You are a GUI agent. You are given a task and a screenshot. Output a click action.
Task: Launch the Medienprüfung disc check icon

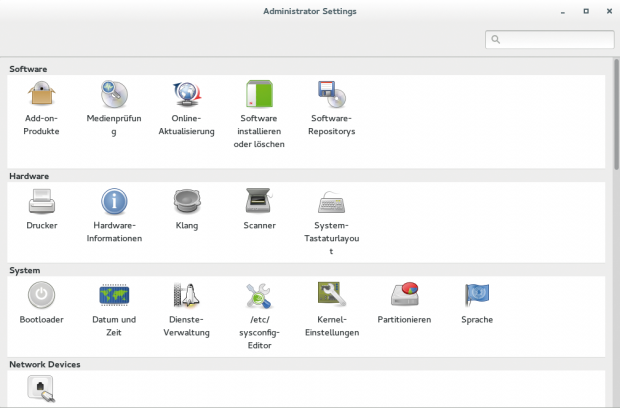[114, 94]
